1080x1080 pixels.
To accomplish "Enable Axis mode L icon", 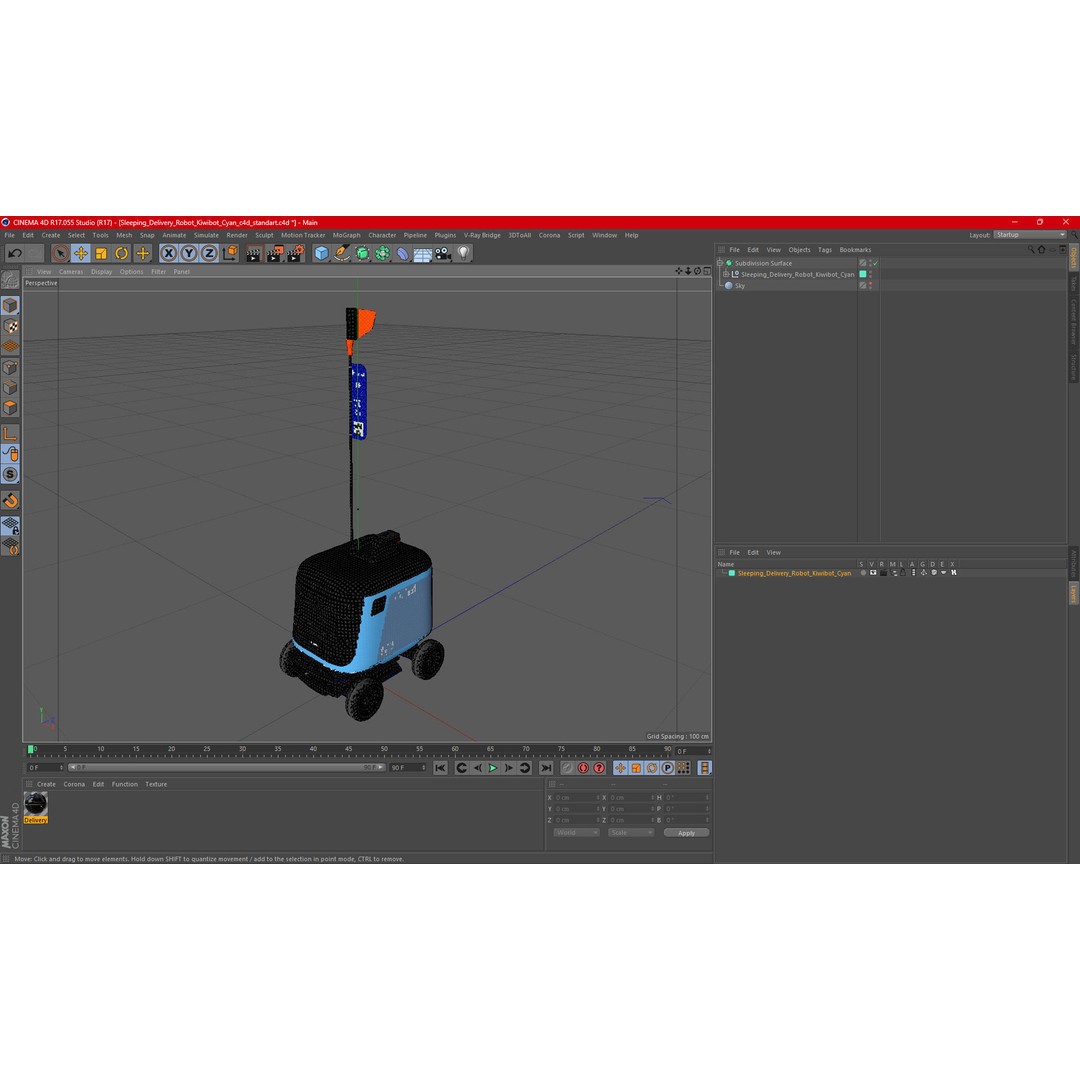I will pyautogui.click(x=10, y=433).
